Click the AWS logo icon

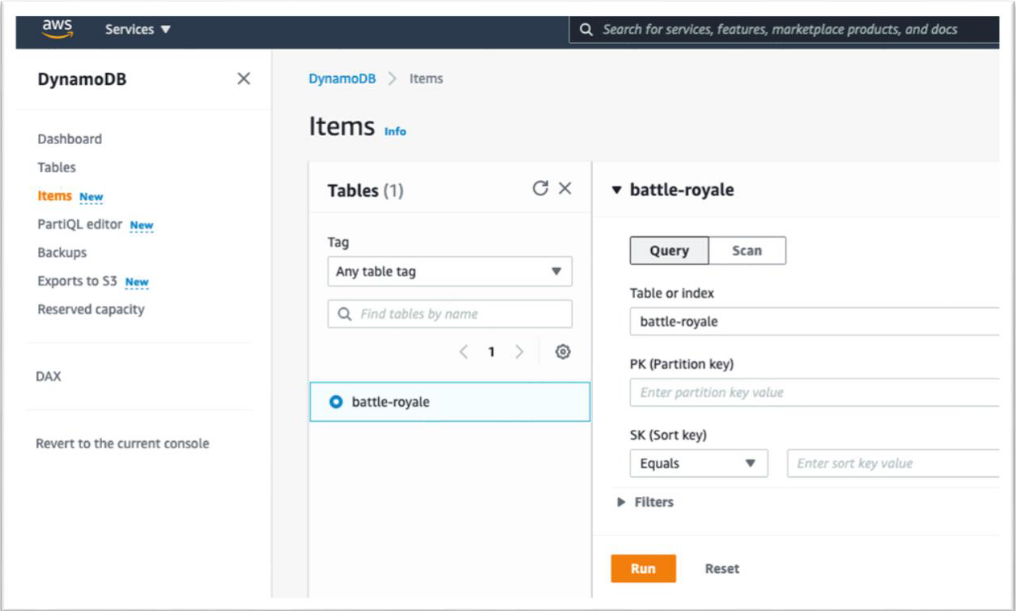click(x=57, y=29)
